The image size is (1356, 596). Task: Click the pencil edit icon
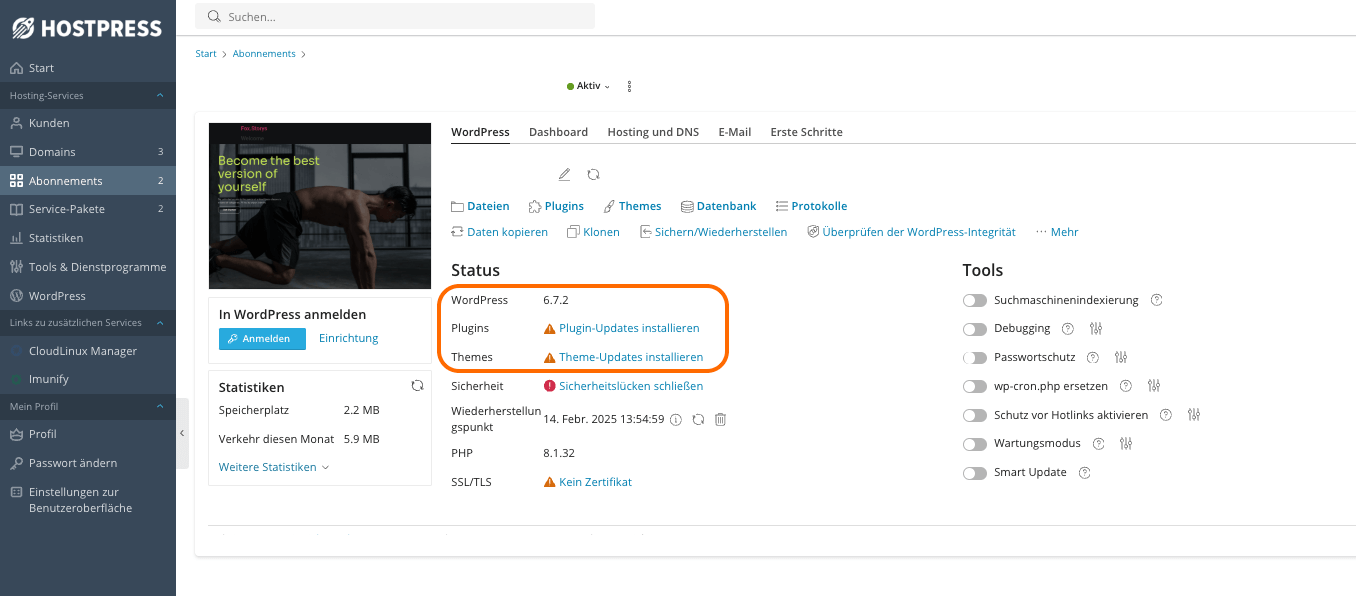click(564, 174)
